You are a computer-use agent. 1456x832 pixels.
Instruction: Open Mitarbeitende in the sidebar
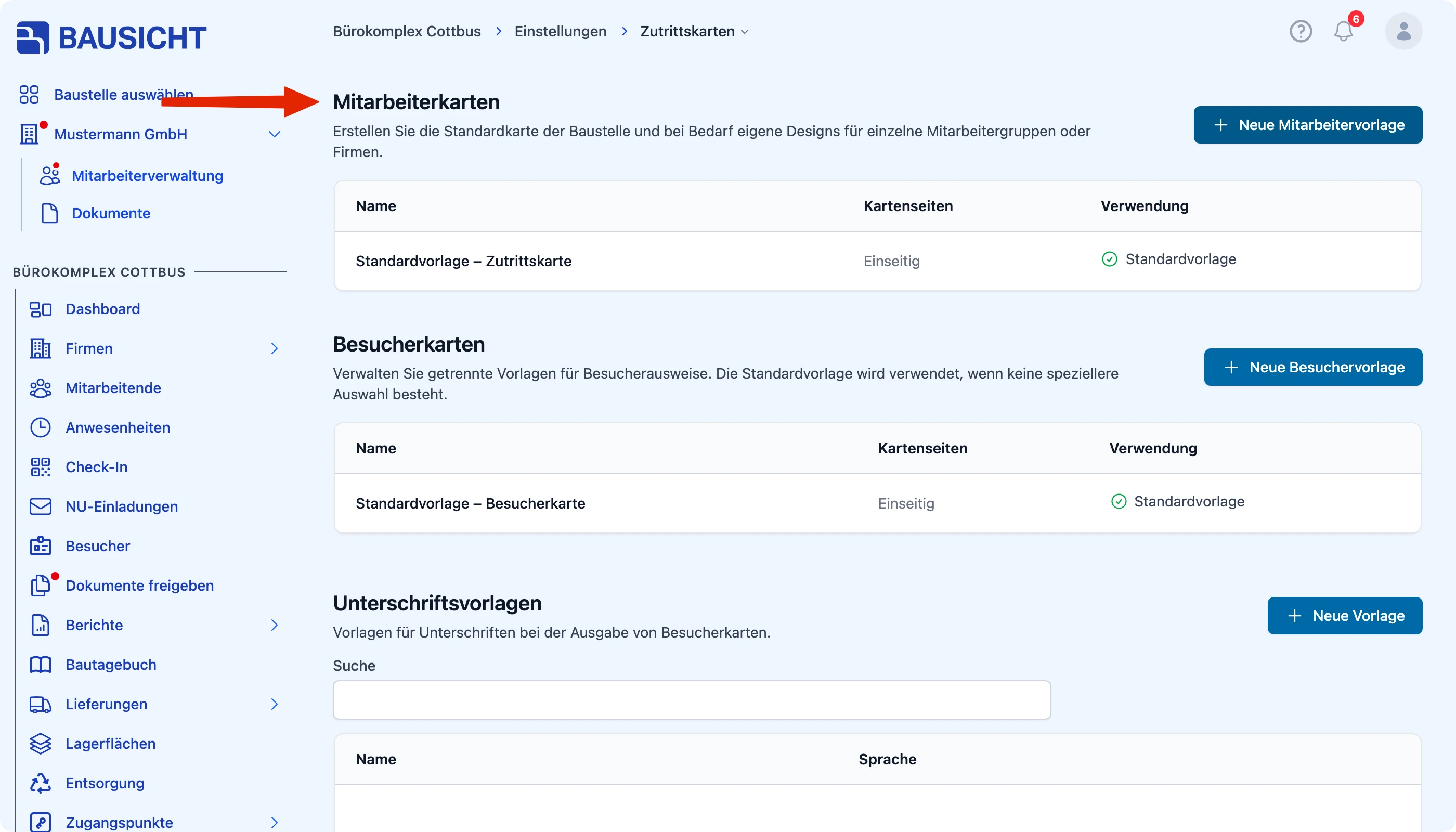113,388
